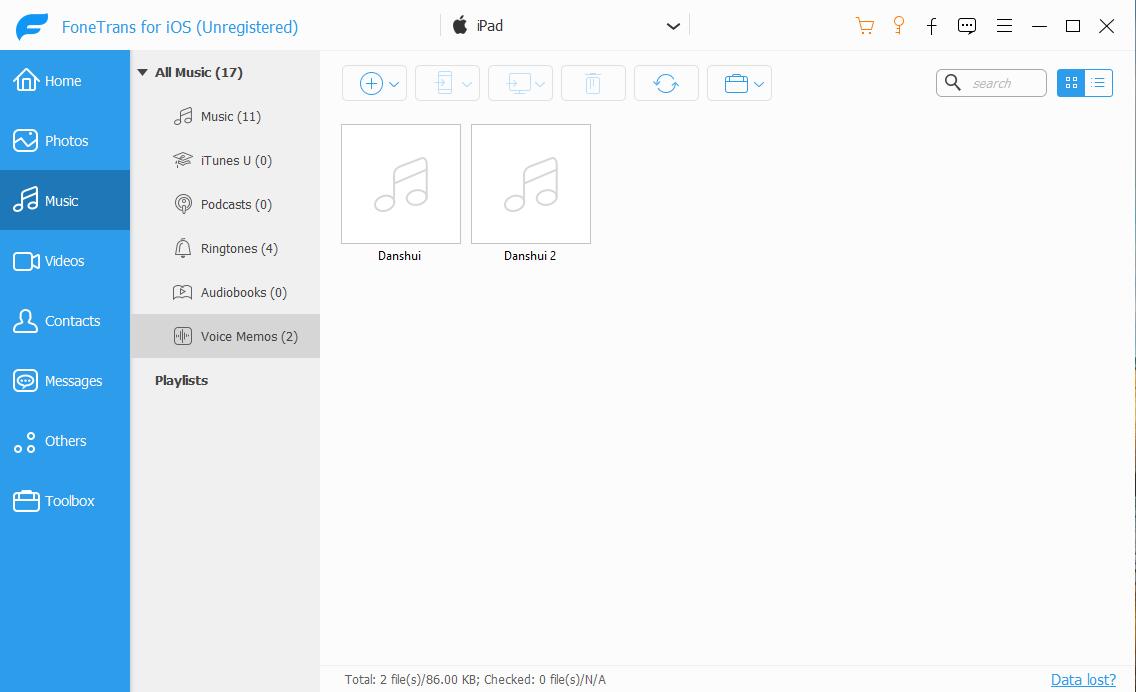1136x692 pixels.
Task: Click the Add (plus) toolbar icon
Action: 371,83
